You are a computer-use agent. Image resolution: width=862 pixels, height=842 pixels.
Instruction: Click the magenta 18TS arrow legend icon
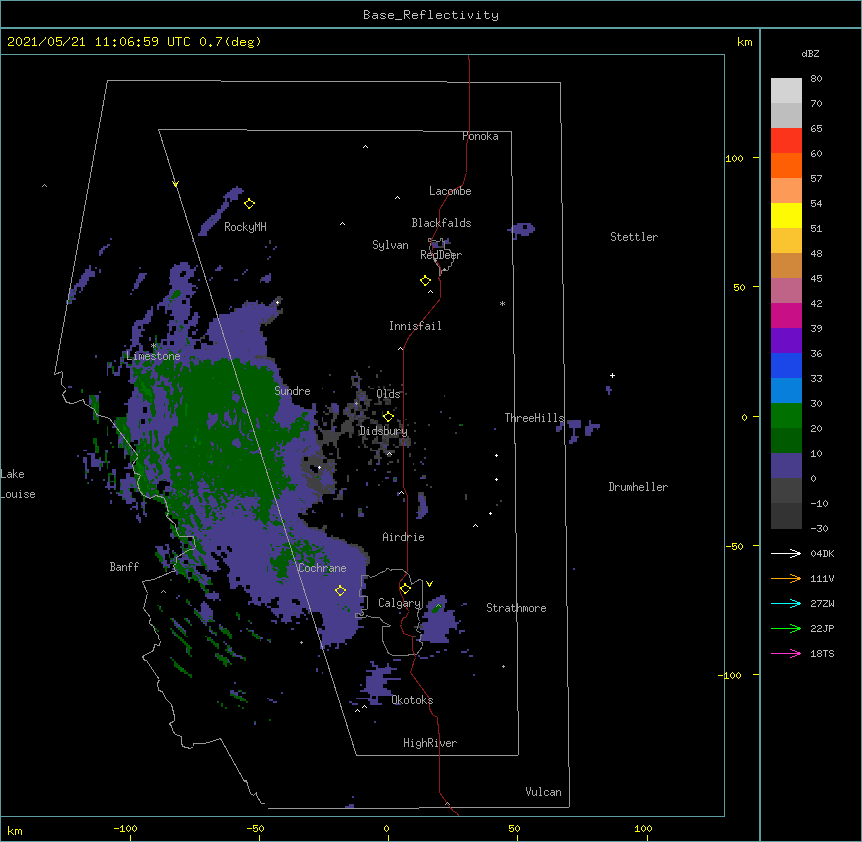click(786, 653)
